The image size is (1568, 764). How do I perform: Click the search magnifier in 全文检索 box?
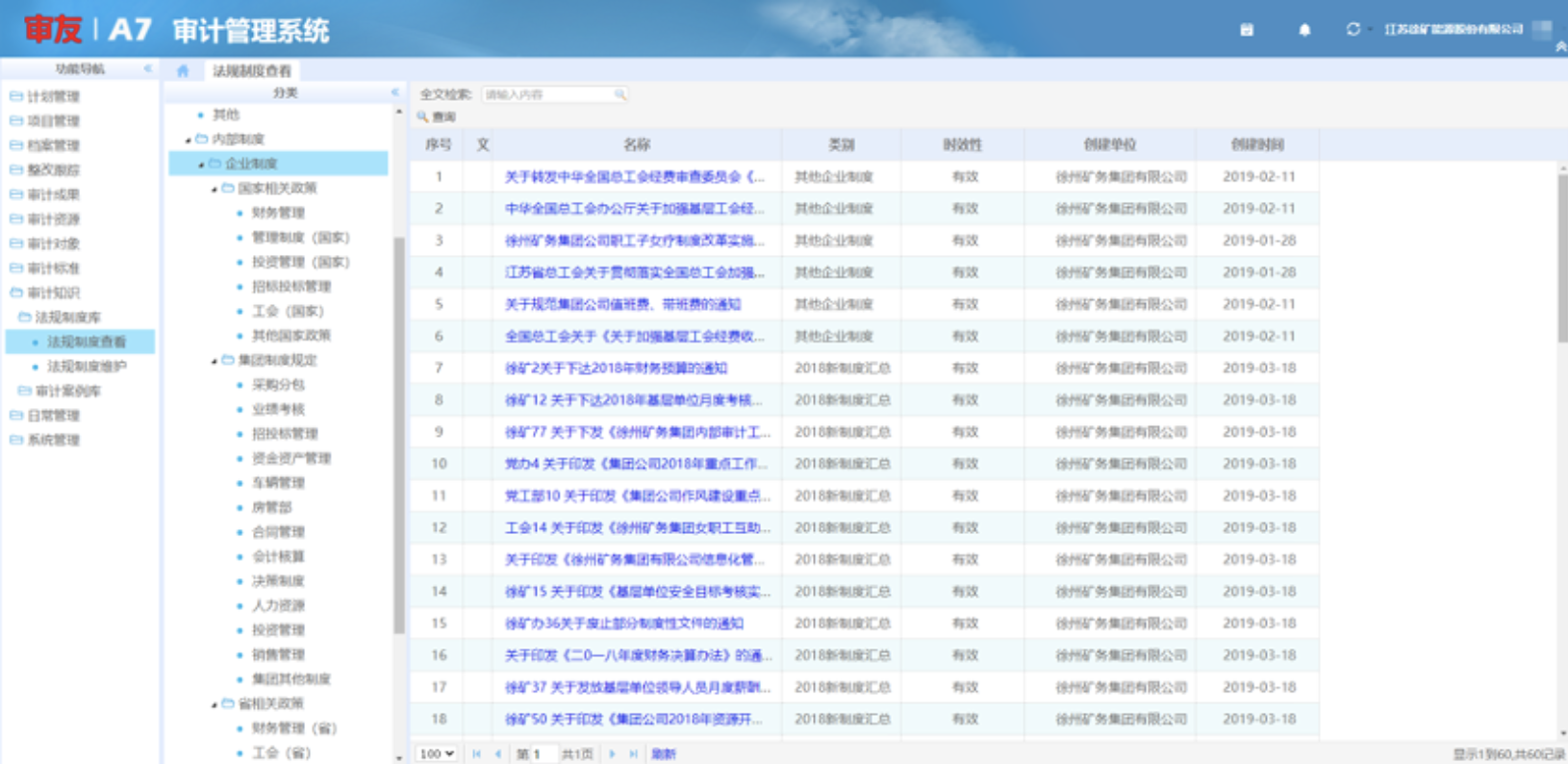[x=620, y=94]
